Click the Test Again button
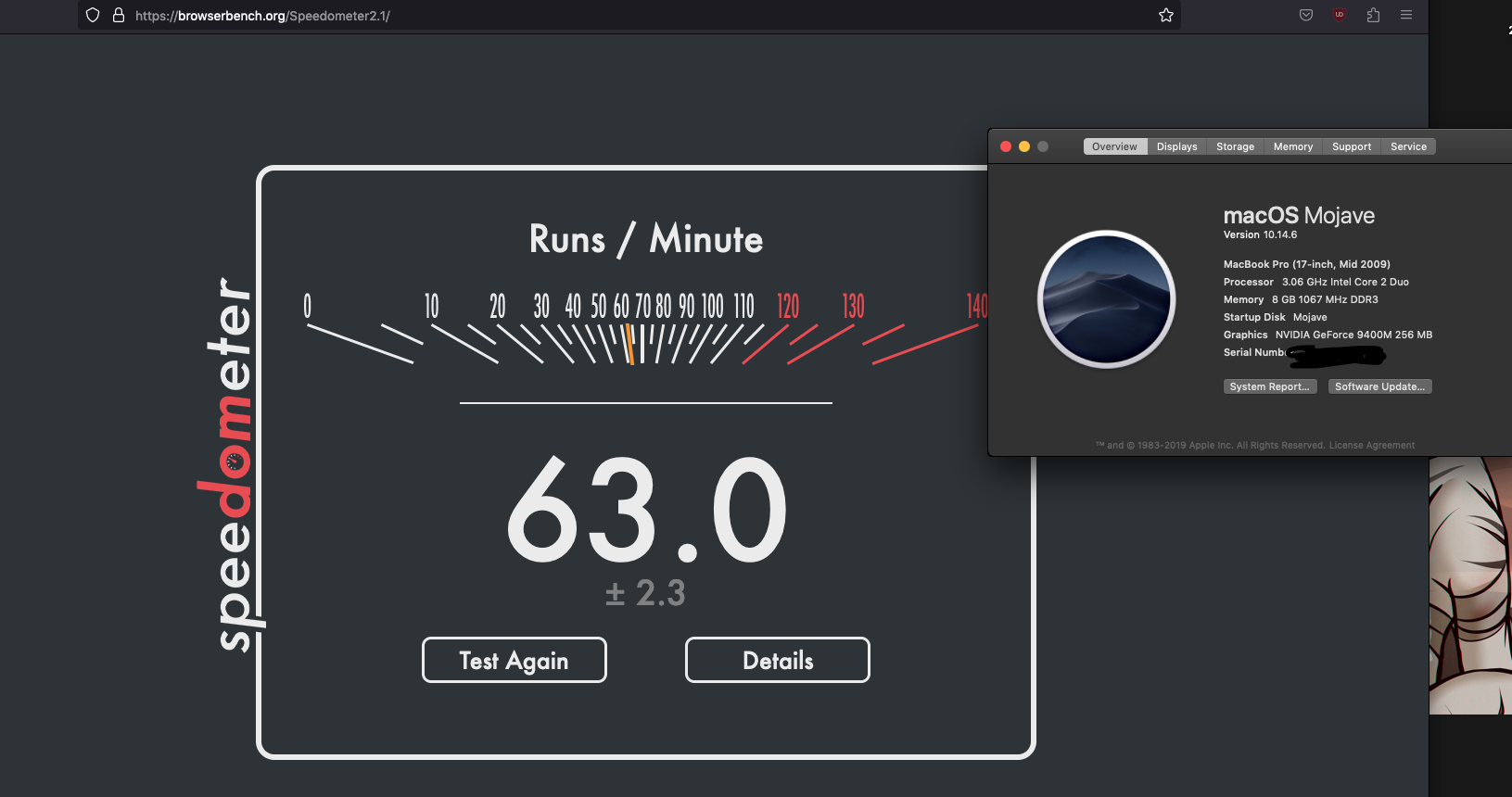Screen dimensions: 1512x797 [515, 660]
